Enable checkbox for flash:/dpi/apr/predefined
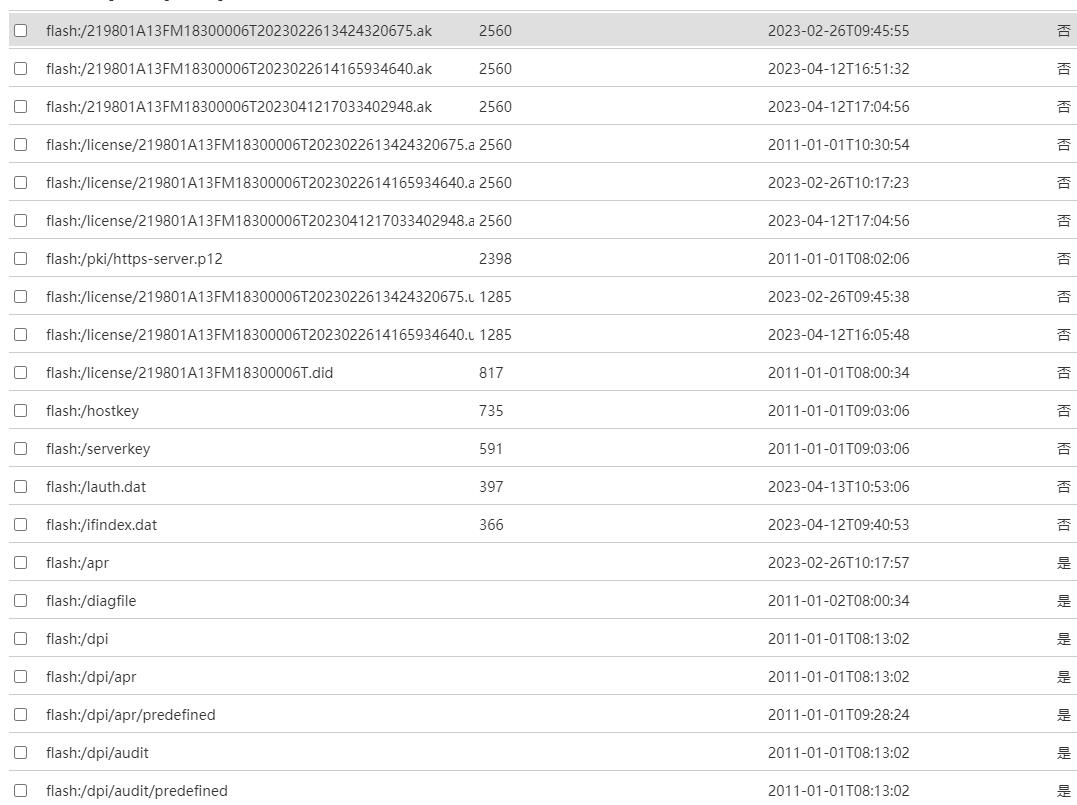The width and height of the screenshot is (1077, 805). coord(20,715)
